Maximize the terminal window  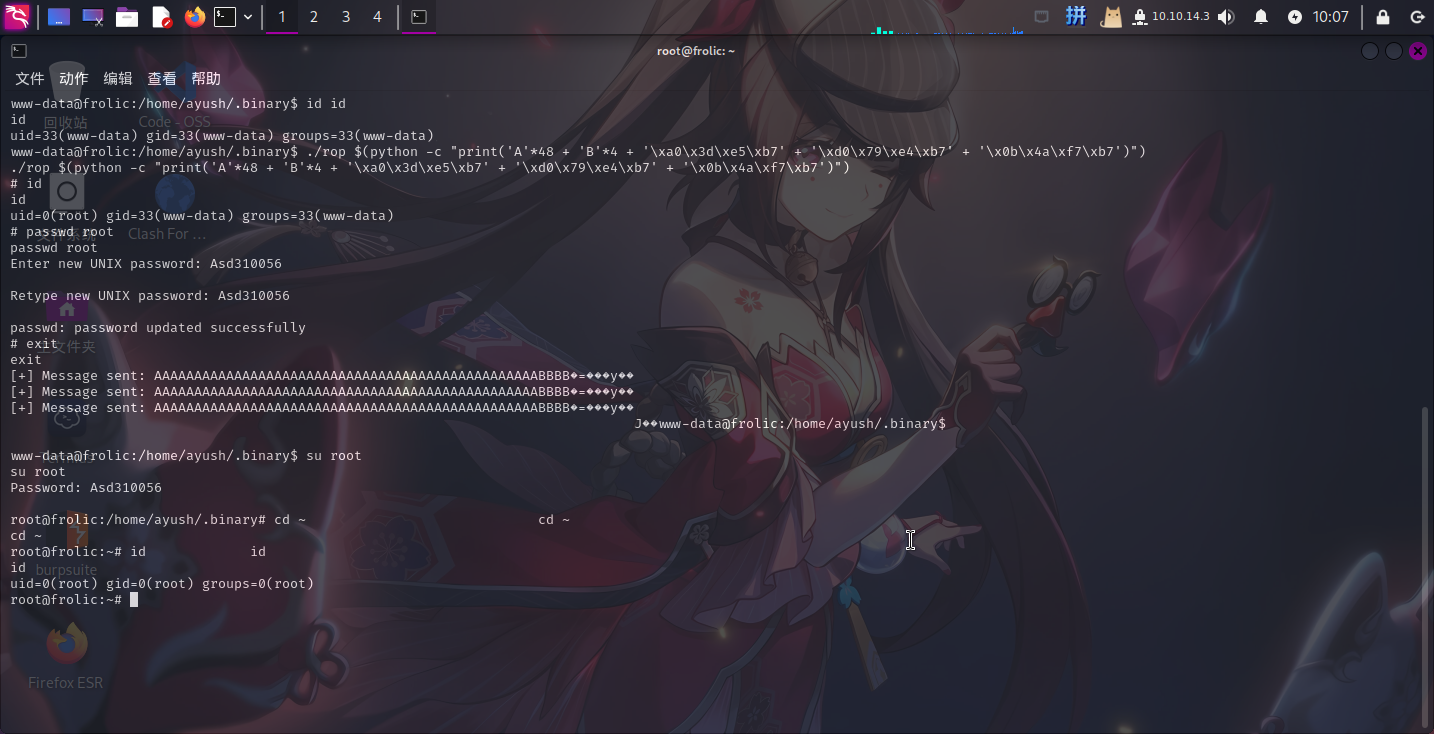tap(1394, 51)
